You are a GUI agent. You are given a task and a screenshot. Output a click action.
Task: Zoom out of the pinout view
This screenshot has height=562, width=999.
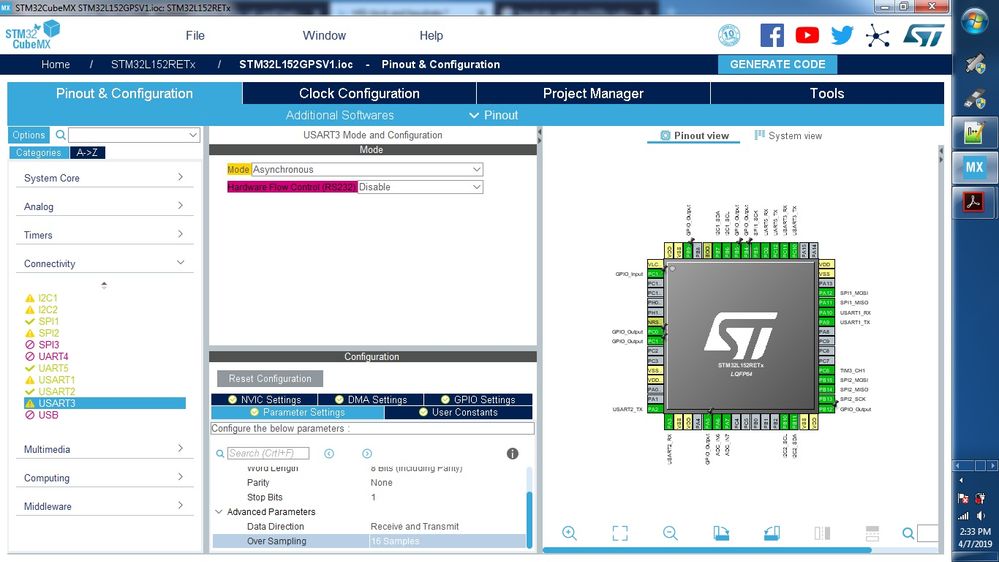tap(670, 533)
